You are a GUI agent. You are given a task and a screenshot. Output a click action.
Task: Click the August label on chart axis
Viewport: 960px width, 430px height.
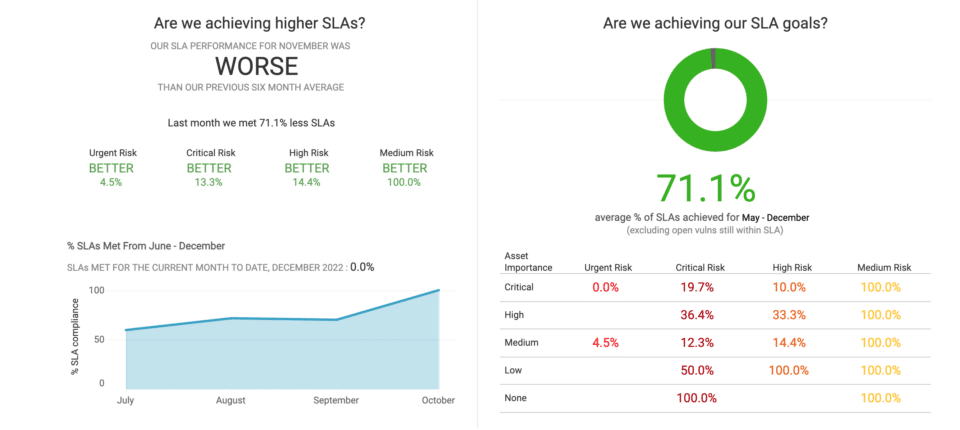230,400
